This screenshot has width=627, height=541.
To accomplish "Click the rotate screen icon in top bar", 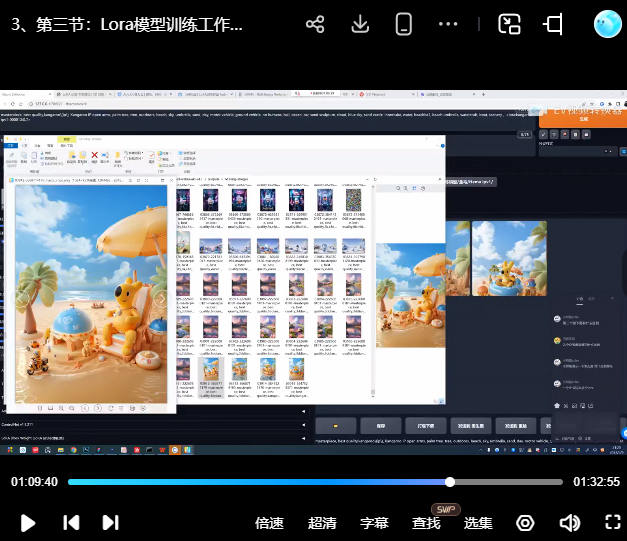I will pos(554,25).
